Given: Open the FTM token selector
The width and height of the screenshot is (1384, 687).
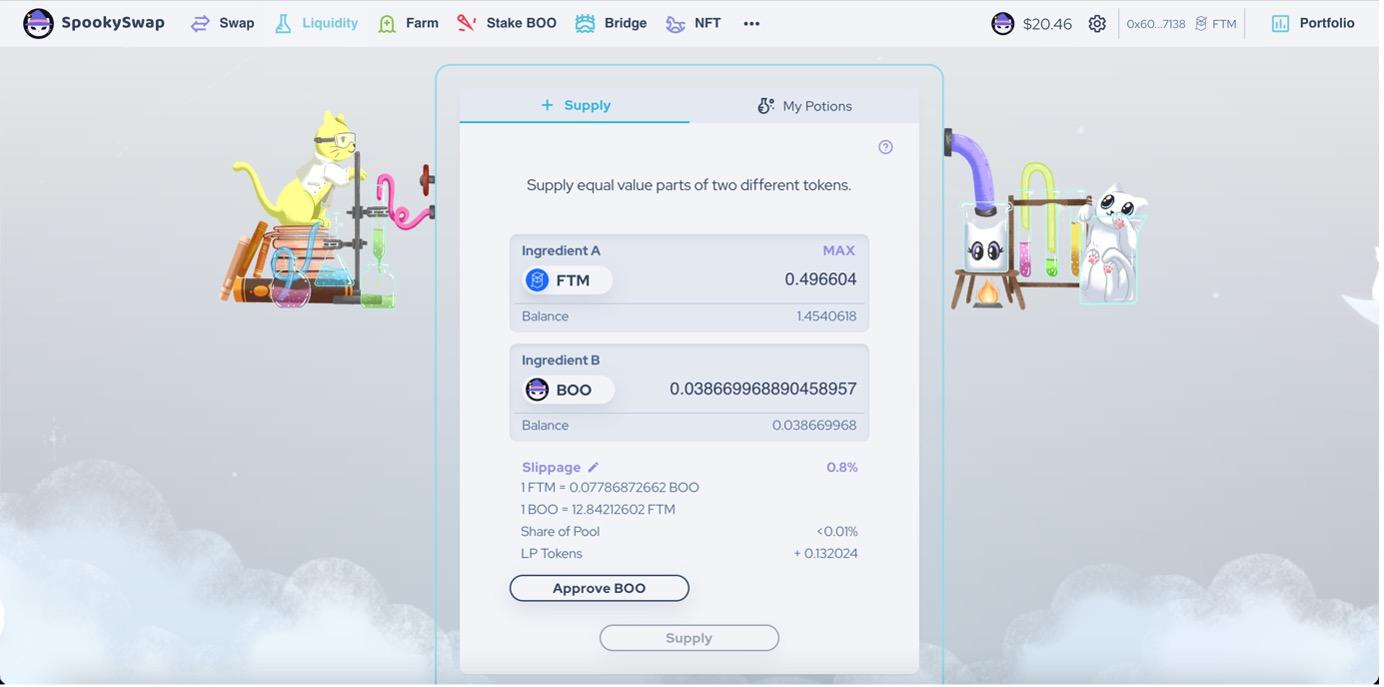Looking at the screenshot, I should pyautogui.click(x=567, y=280).
